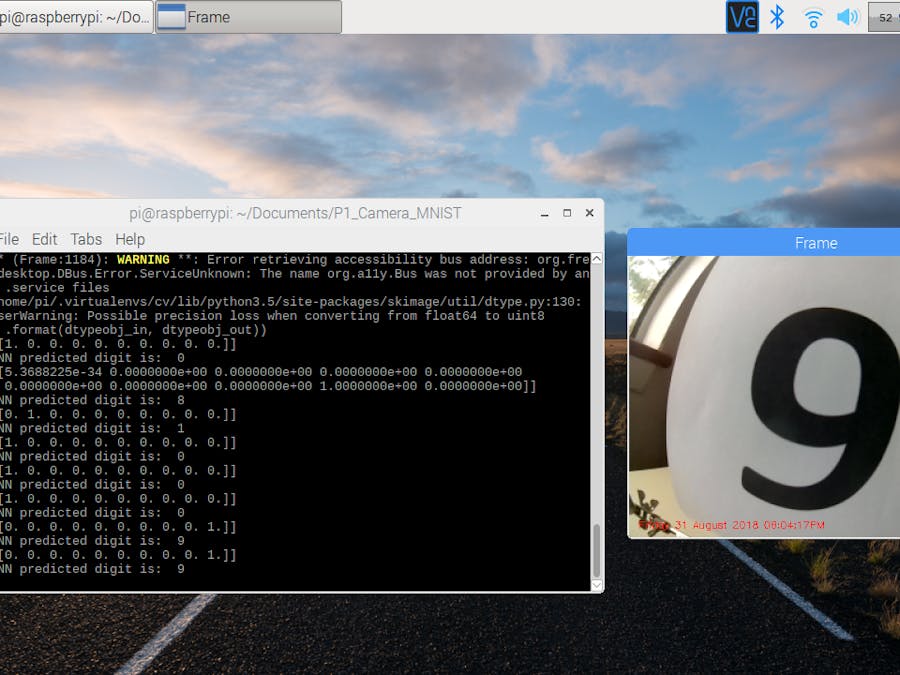Open the Help menu of the terminal
This screenshot has width=900, height=675.
pos(129,239)
